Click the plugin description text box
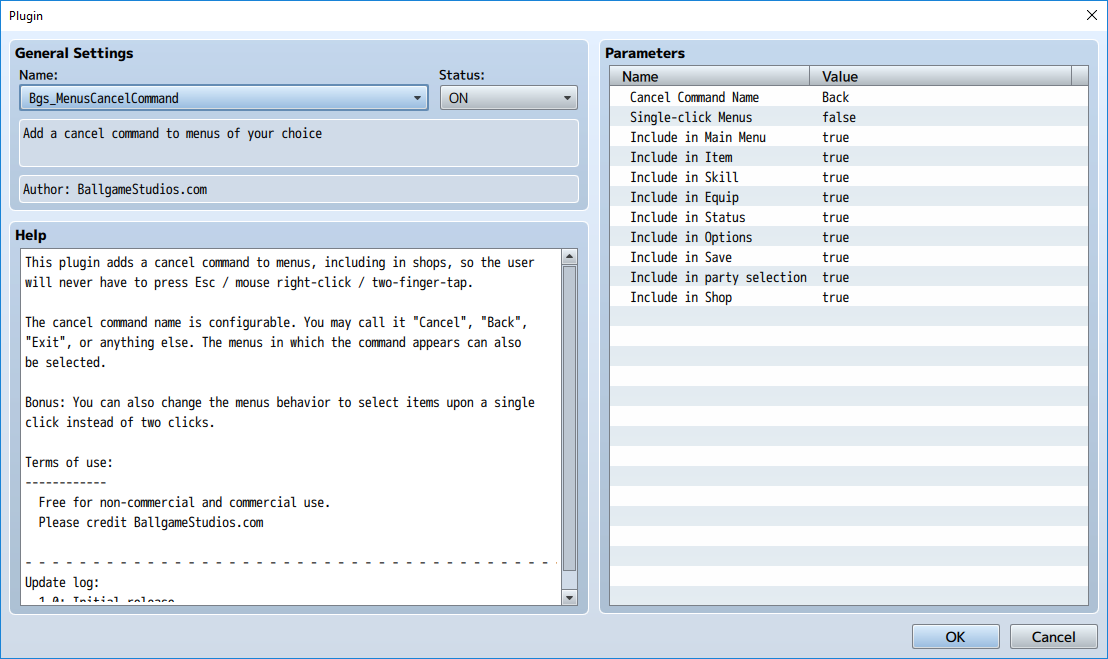Screen dimensions: 1108x659 click(x=298, y=143)
